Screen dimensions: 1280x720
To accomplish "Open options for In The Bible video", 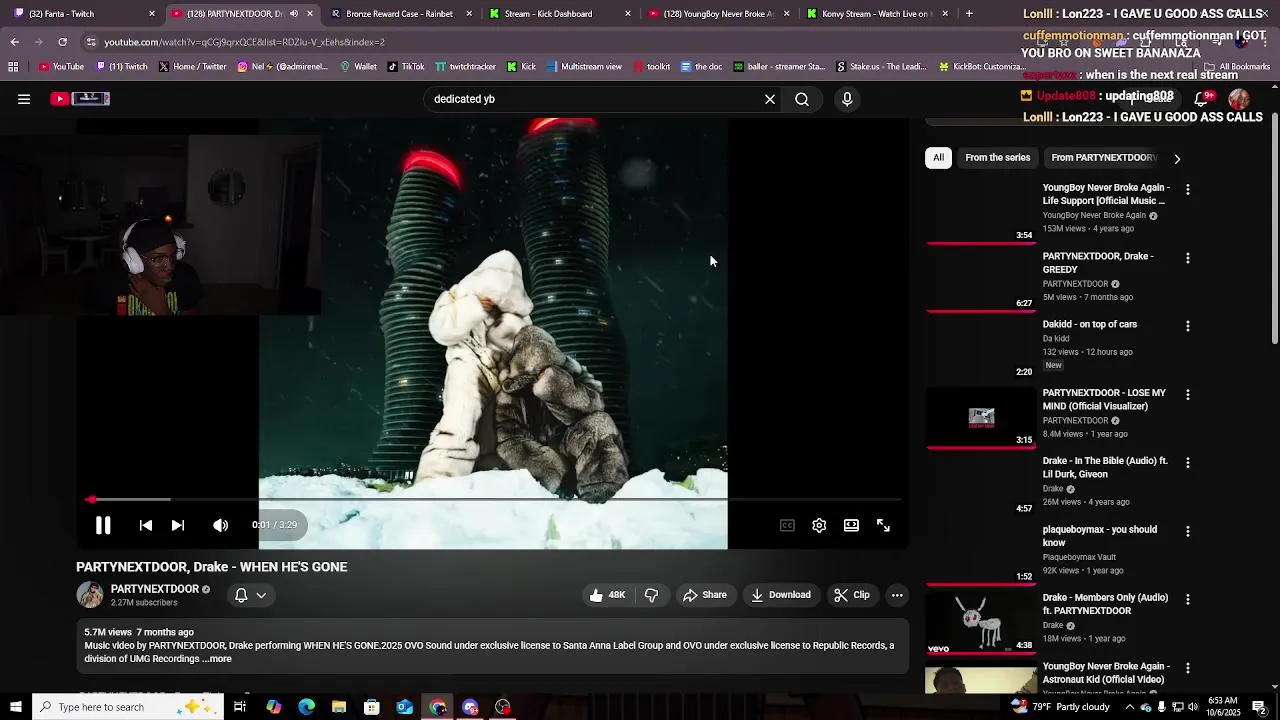I will pyautogui.click(x=1188, y=463).
